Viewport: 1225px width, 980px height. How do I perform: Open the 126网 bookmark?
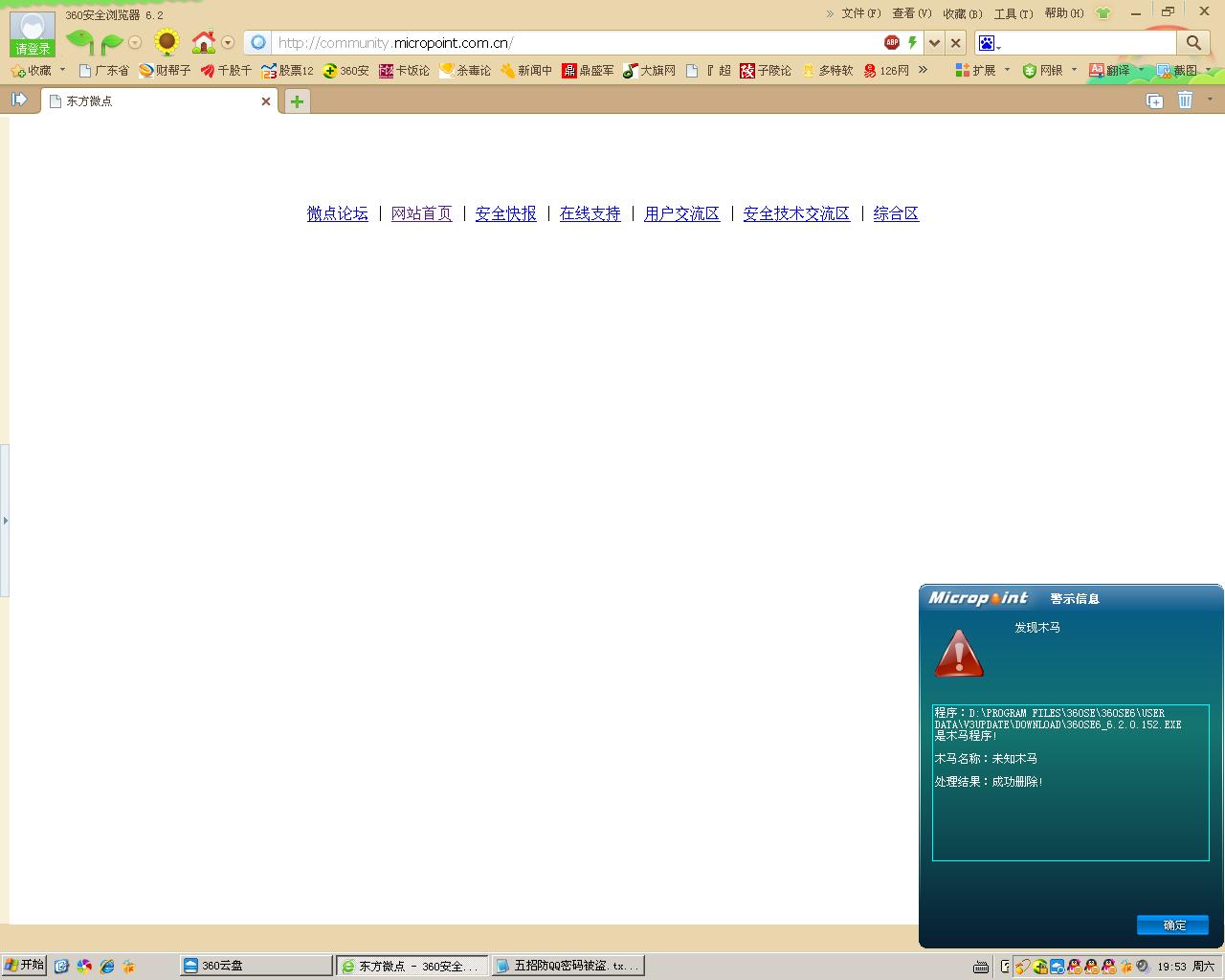(x=886, y=71)
